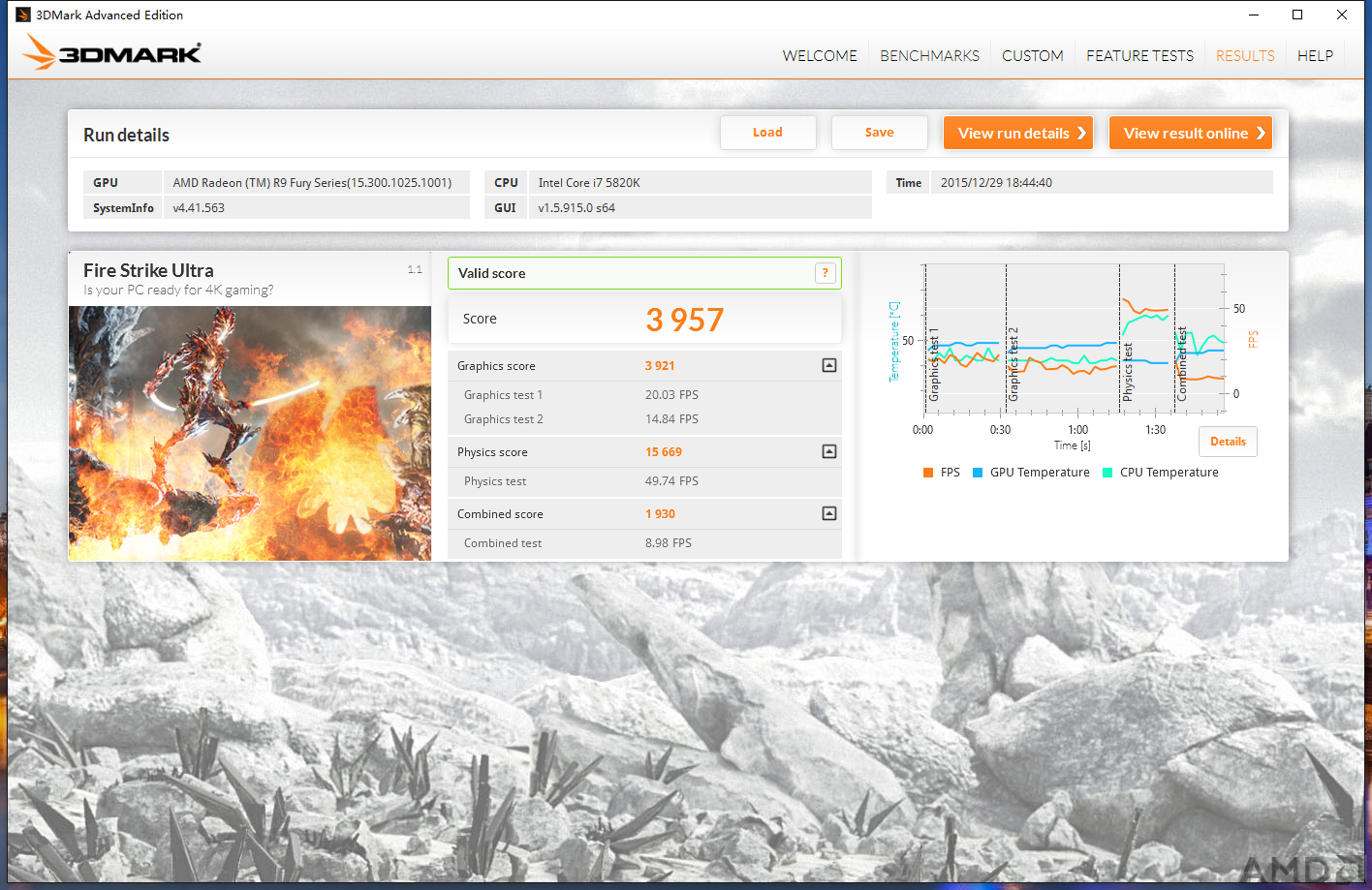Minimize the 3DMark window
The image size is (1372, 890).
[1254, 15]
